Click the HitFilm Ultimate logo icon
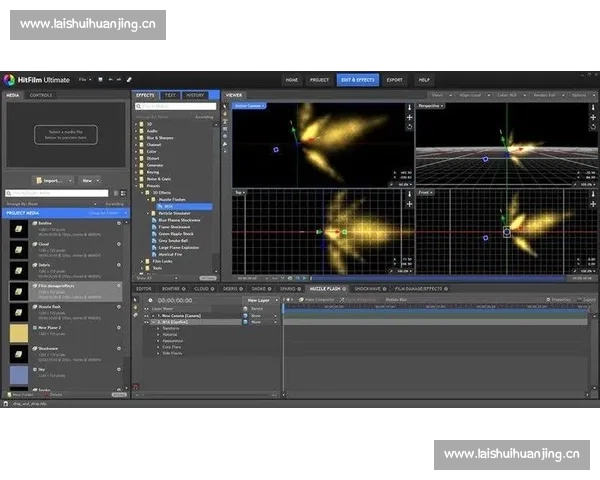The image size is (600, 480). (9, 79)
